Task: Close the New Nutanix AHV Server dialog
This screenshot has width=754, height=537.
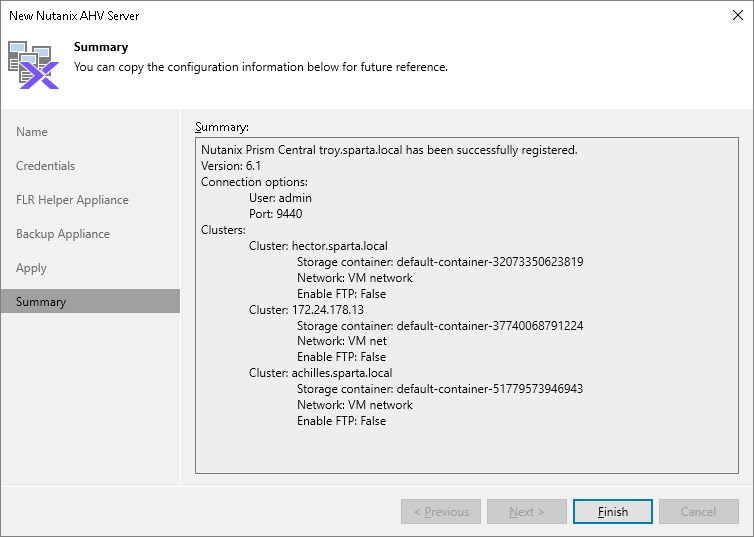Action: (737, 16)
